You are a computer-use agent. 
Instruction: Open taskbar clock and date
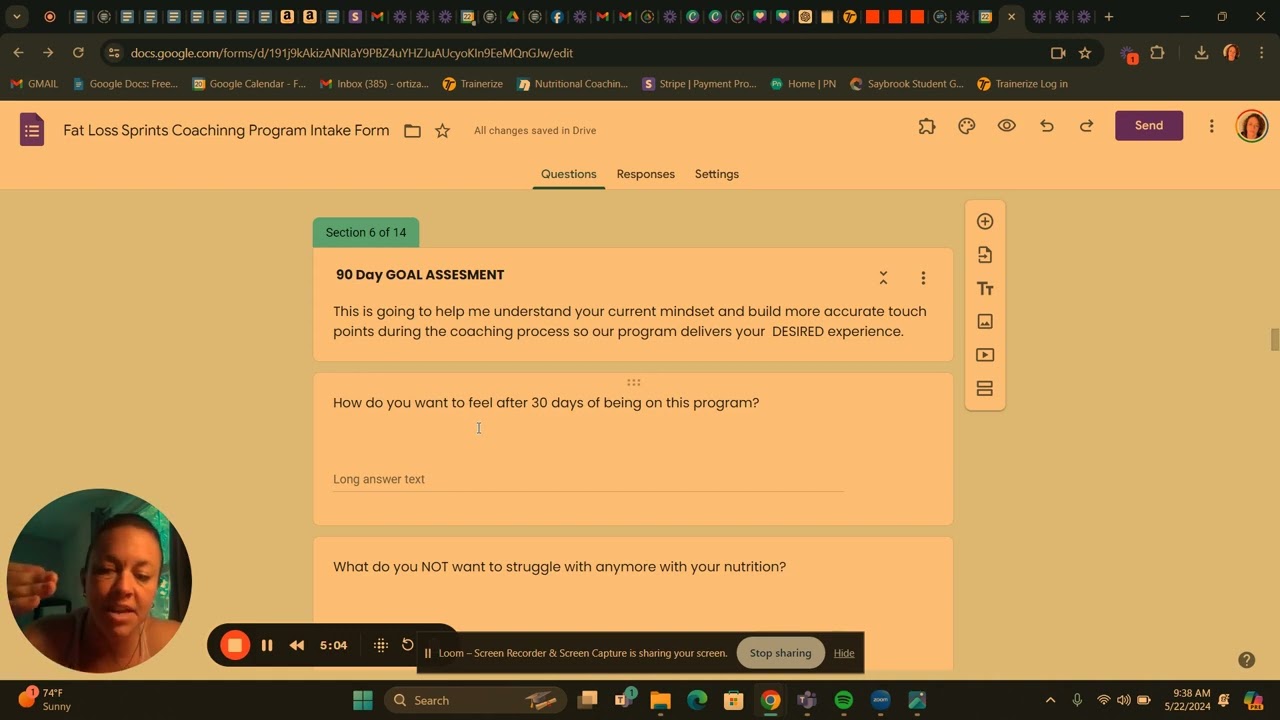click(x=1186, y=699)
